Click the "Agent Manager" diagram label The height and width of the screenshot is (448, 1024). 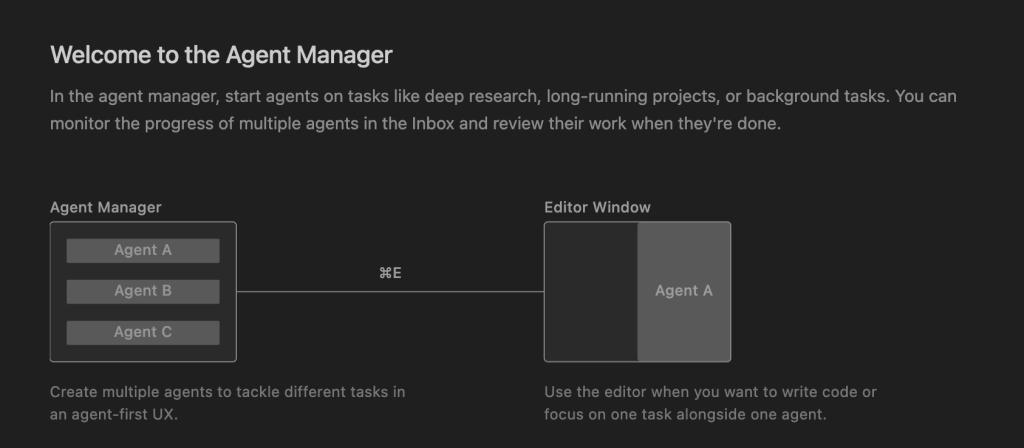tap(106, 207)
